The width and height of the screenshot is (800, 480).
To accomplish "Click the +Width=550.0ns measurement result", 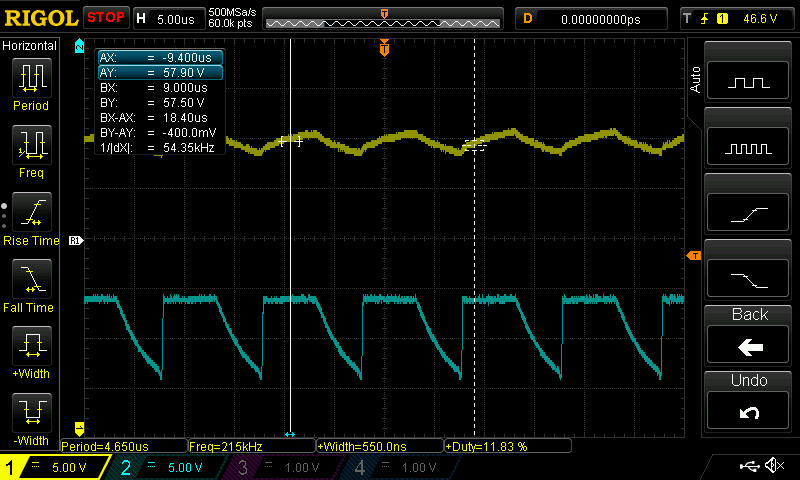I will (x=380, y=446).
